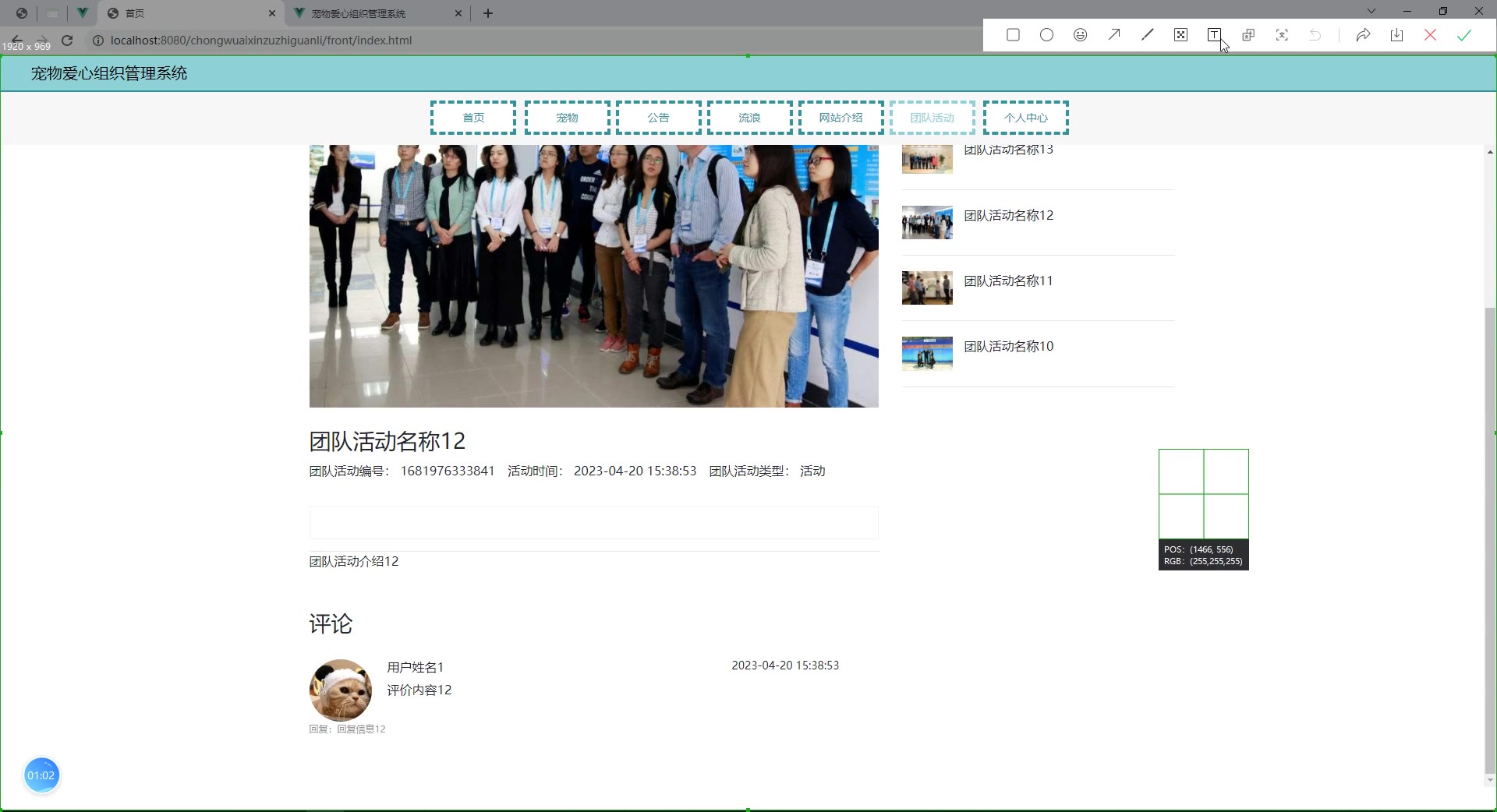
Task: Click the large team activity group photo
Action: click(x=594, y=276)
